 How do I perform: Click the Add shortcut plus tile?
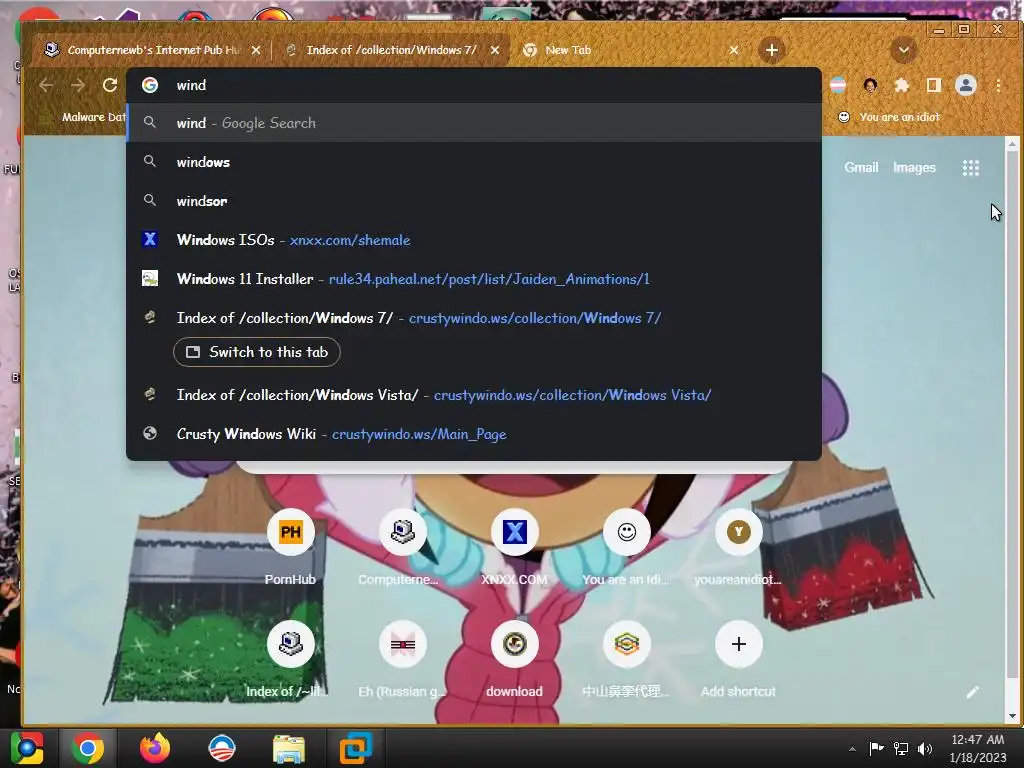coord(739,659)
